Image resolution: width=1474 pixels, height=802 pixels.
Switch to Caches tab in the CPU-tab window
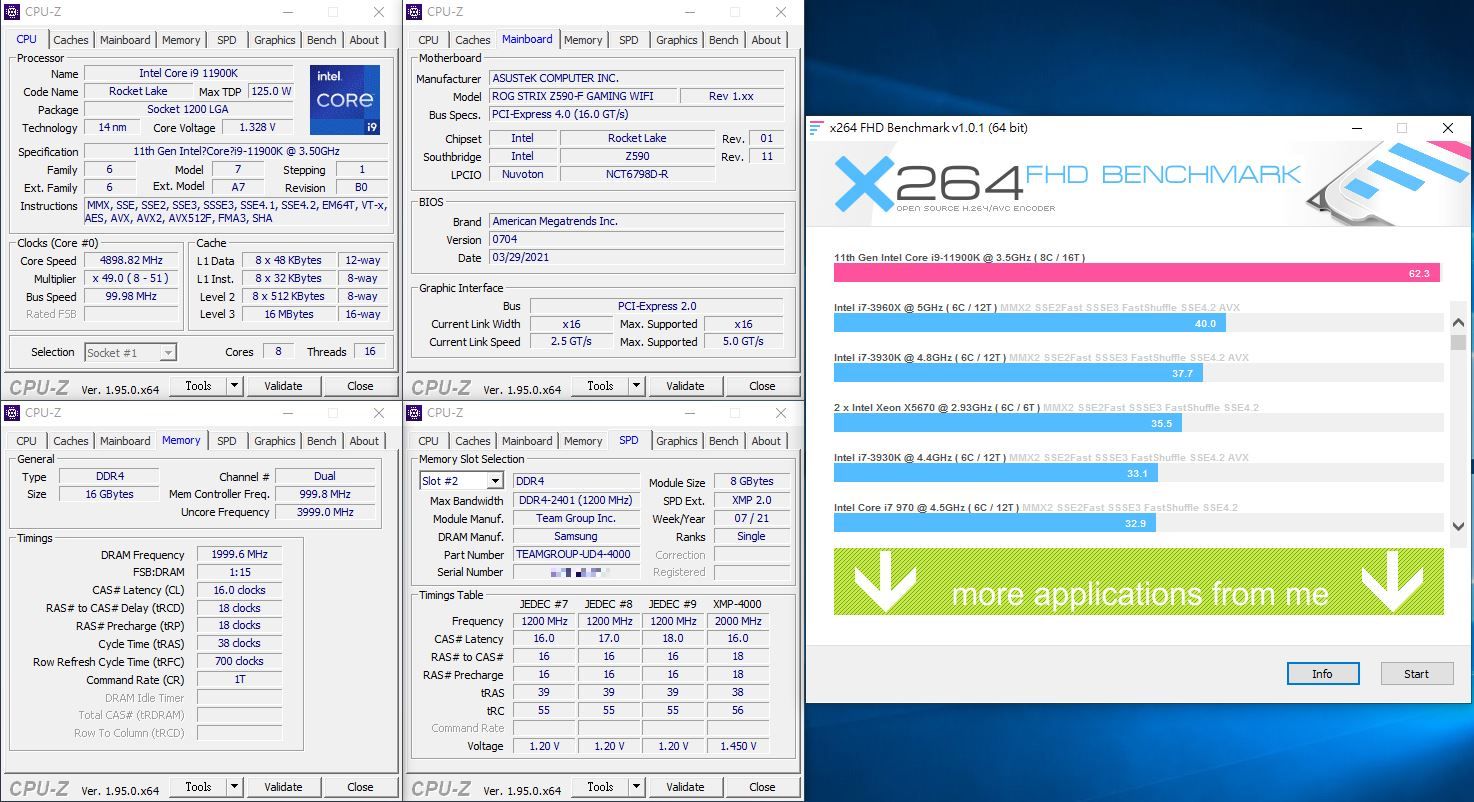(x=71, y=40)
